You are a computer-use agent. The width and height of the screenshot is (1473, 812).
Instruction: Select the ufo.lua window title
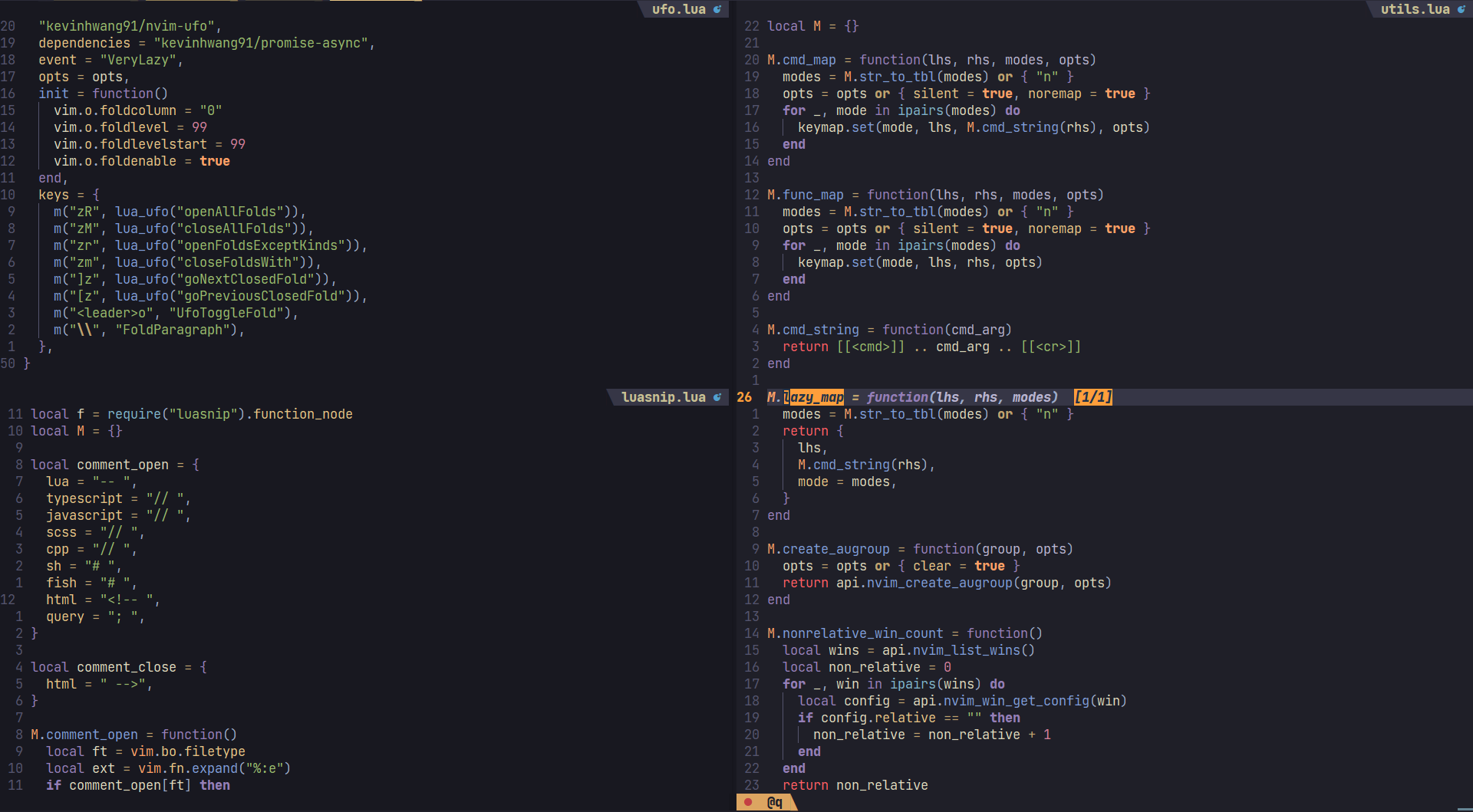(679, 9)
